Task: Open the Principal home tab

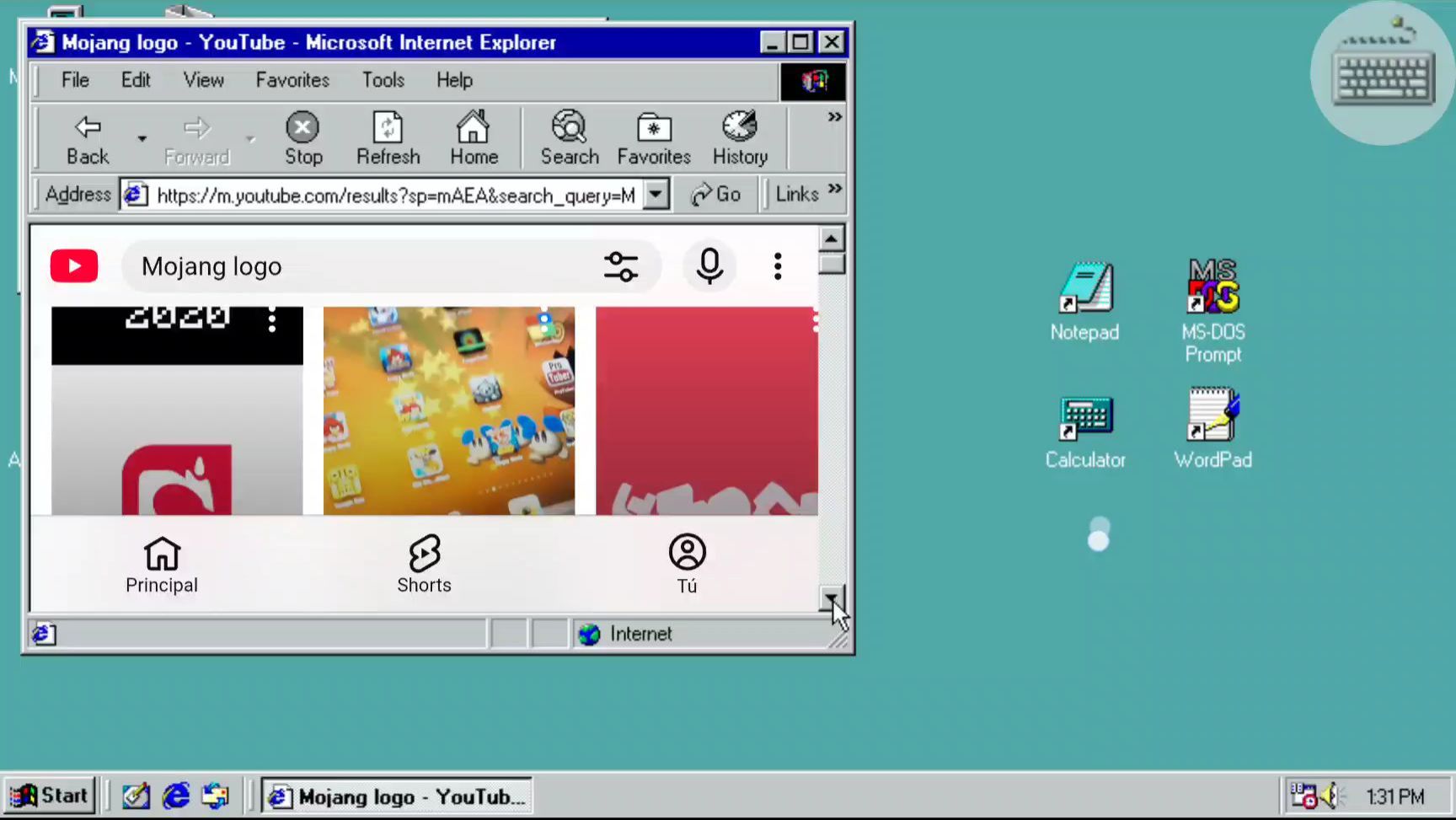Action: click(x=162, y=564)
